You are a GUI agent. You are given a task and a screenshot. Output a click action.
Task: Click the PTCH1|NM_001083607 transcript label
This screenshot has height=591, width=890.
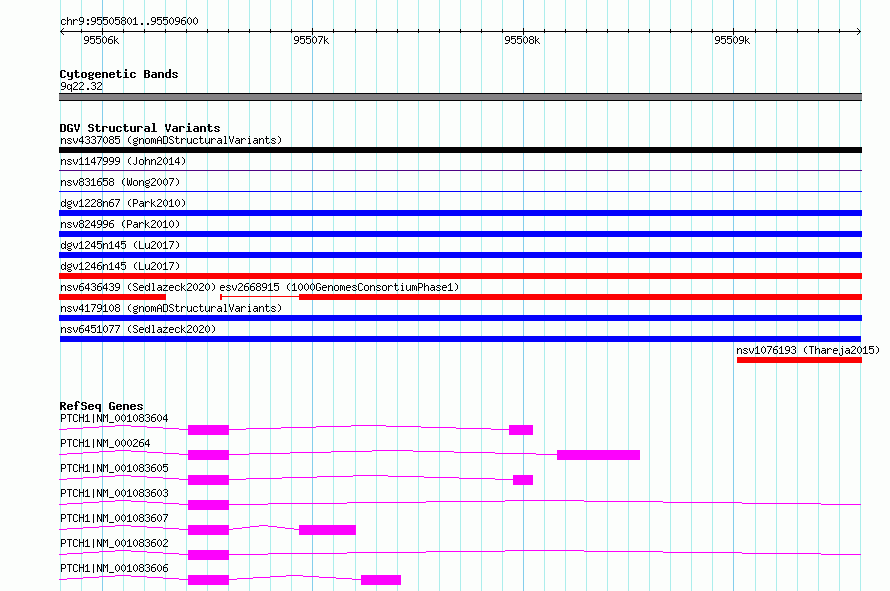[114, 518]
